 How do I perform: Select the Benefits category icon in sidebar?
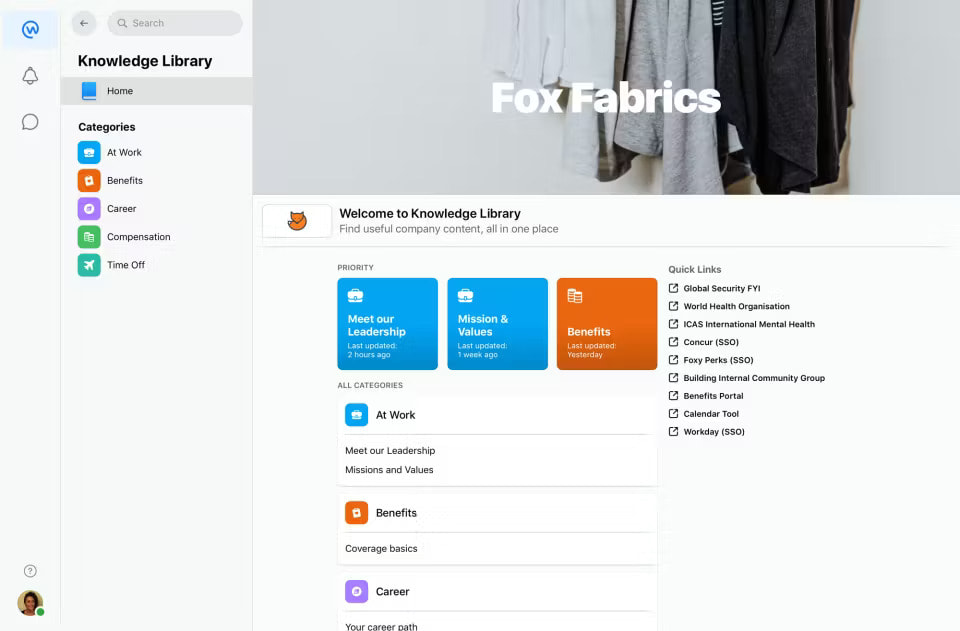coord(88,180)
